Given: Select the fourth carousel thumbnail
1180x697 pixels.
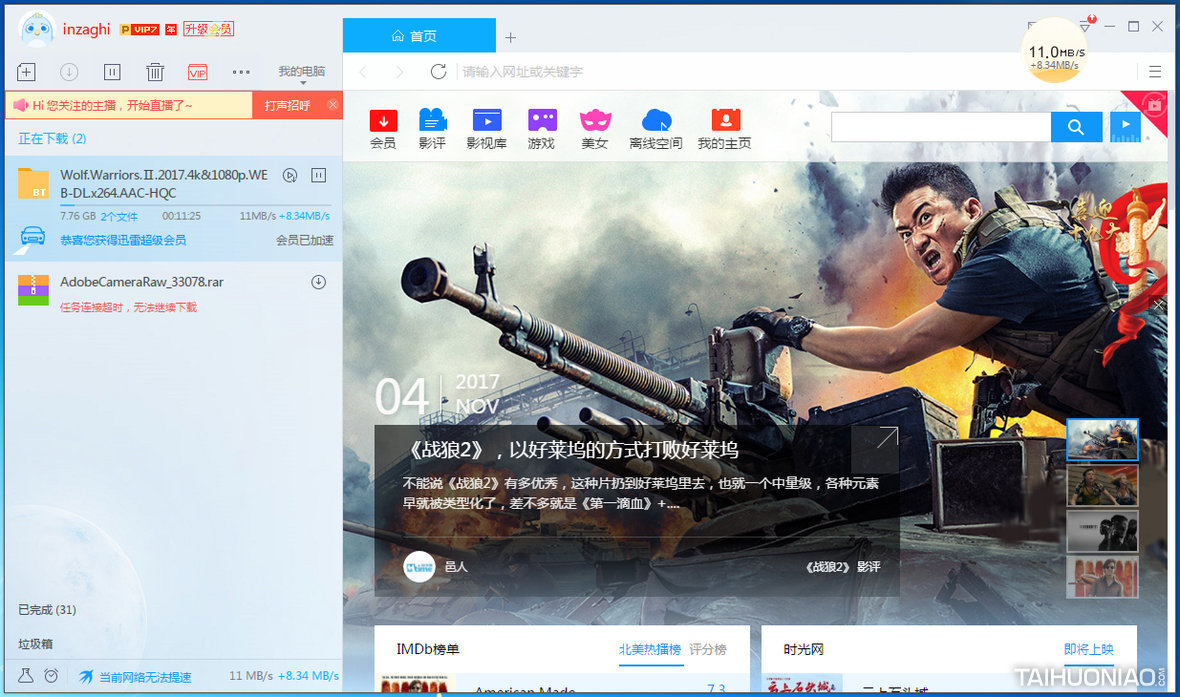Looking at the screenshot, I should tap(1102, 577).
